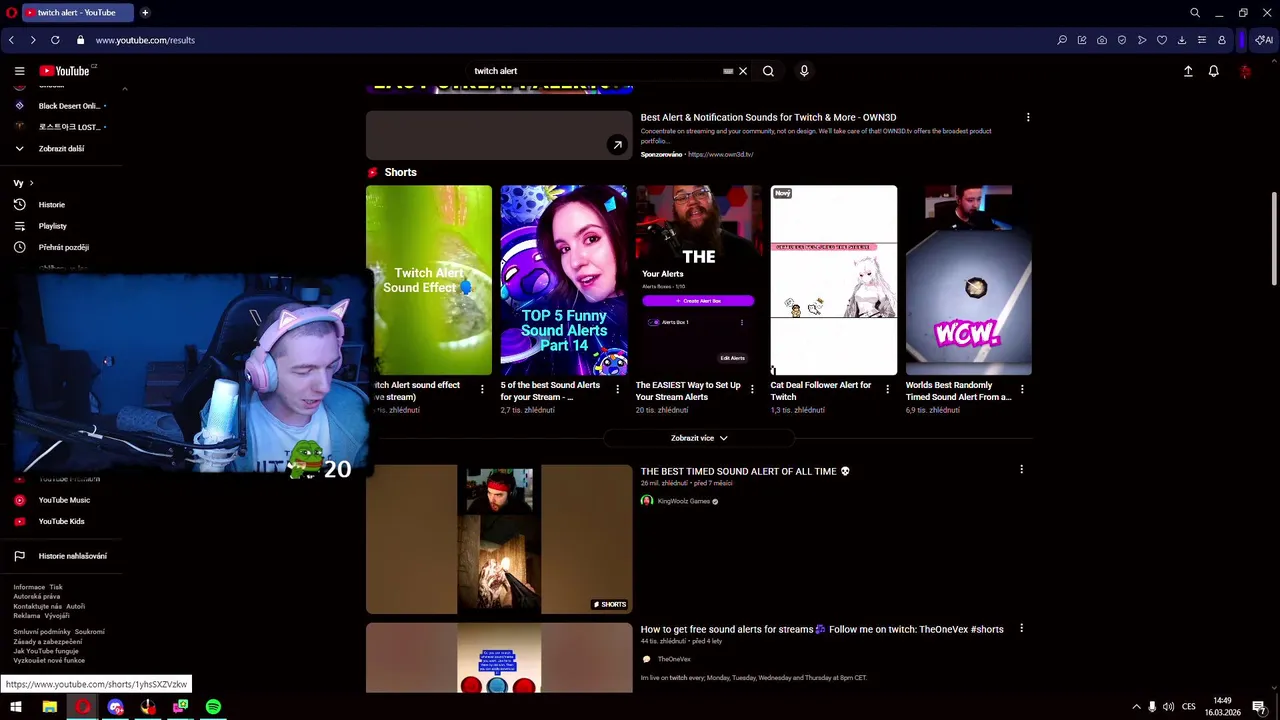Open options for Worlds Best Randomly Timed short

tap(1021, 389)
